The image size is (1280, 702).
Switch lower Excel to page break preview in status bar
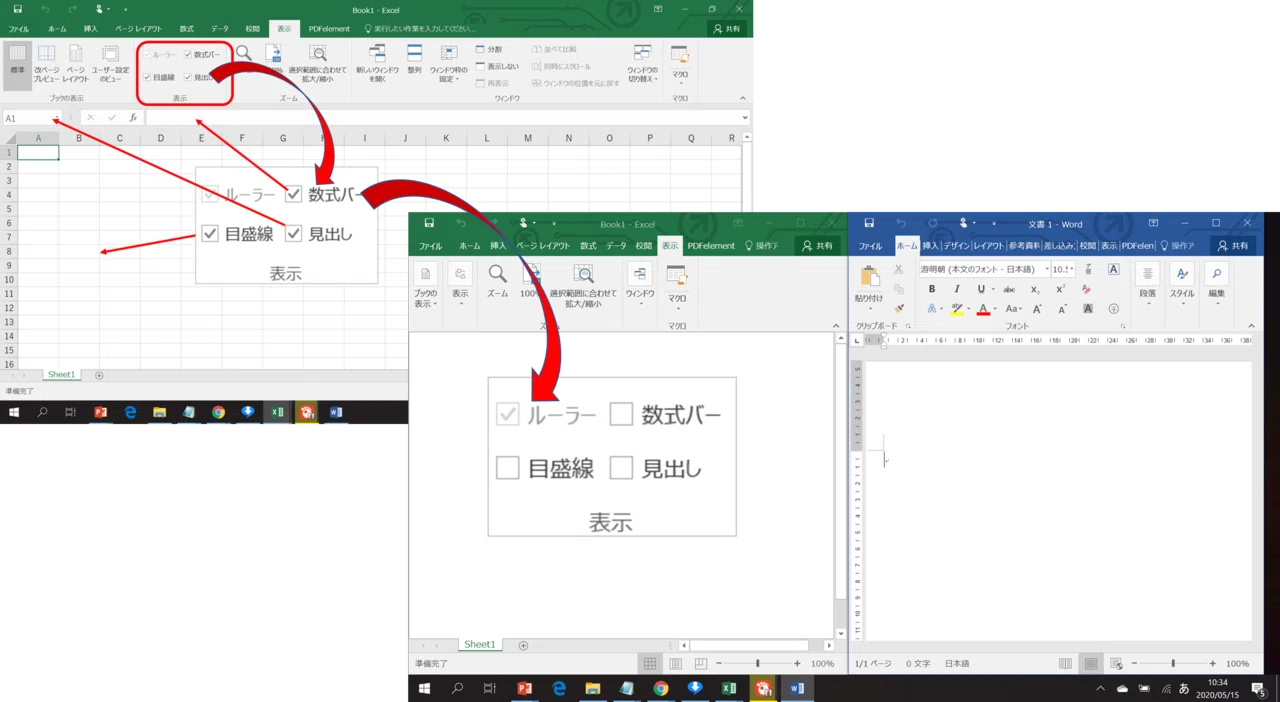pos(700,663)
